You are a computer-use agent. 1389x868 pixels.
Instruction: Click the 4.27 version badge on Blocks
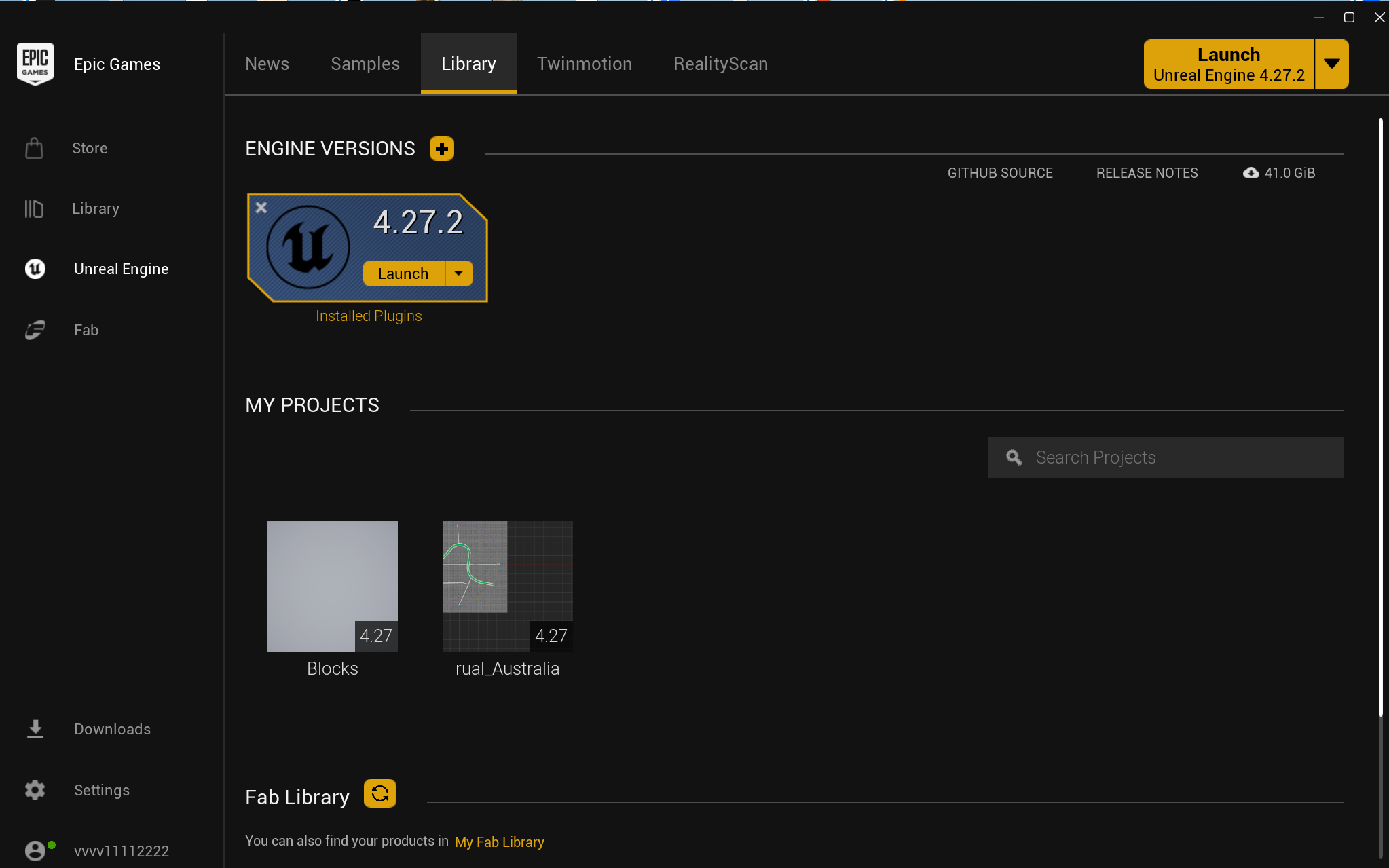376,636
